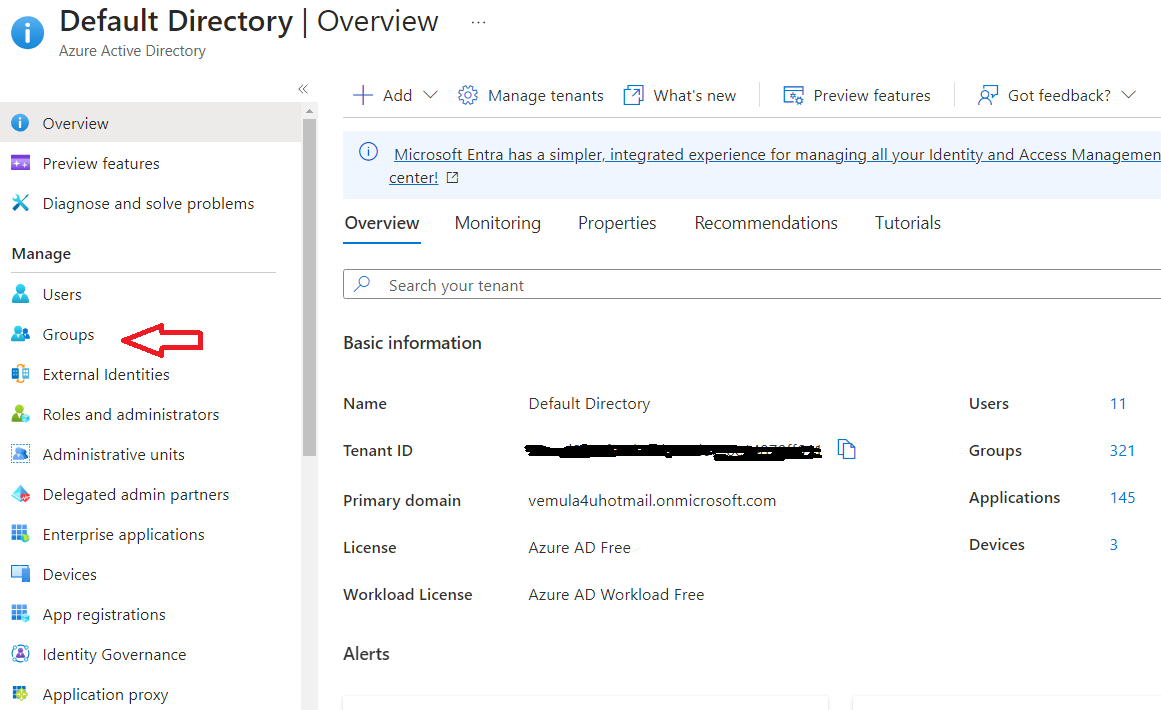Click the Diagnose and solve problems wrench icon

coord(21,203)
